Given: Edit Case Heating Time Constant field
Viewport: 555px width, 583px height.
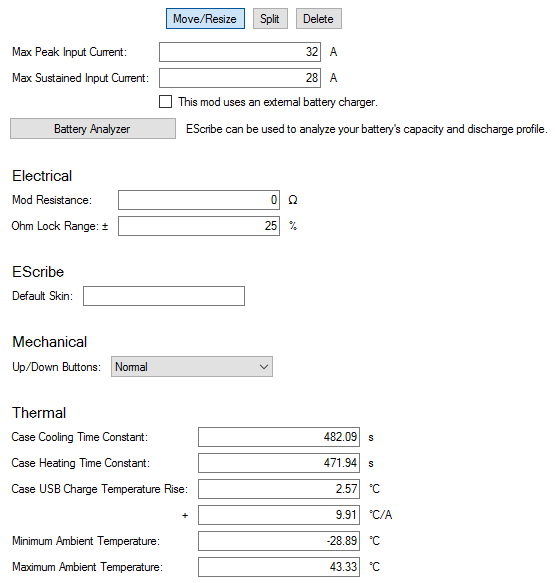Looking at the screenshot, I should (x=279, y=463).
